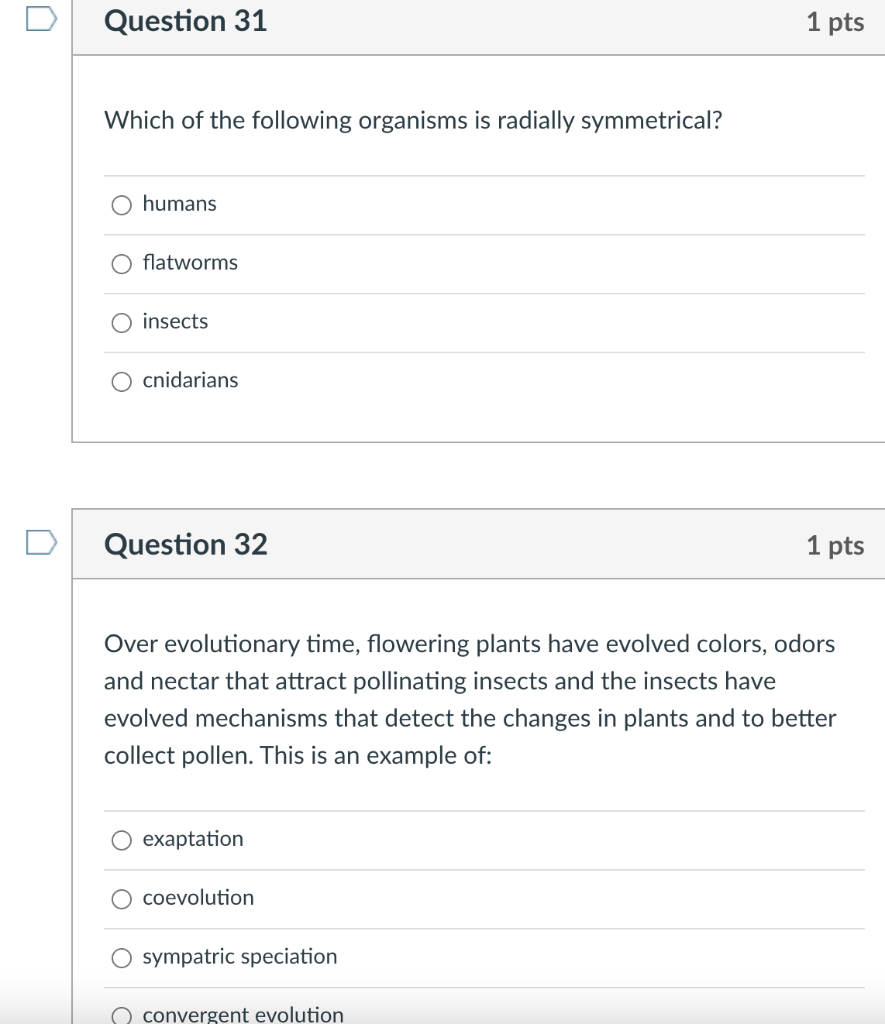Select the exaptation radio button

coord(122,840)
